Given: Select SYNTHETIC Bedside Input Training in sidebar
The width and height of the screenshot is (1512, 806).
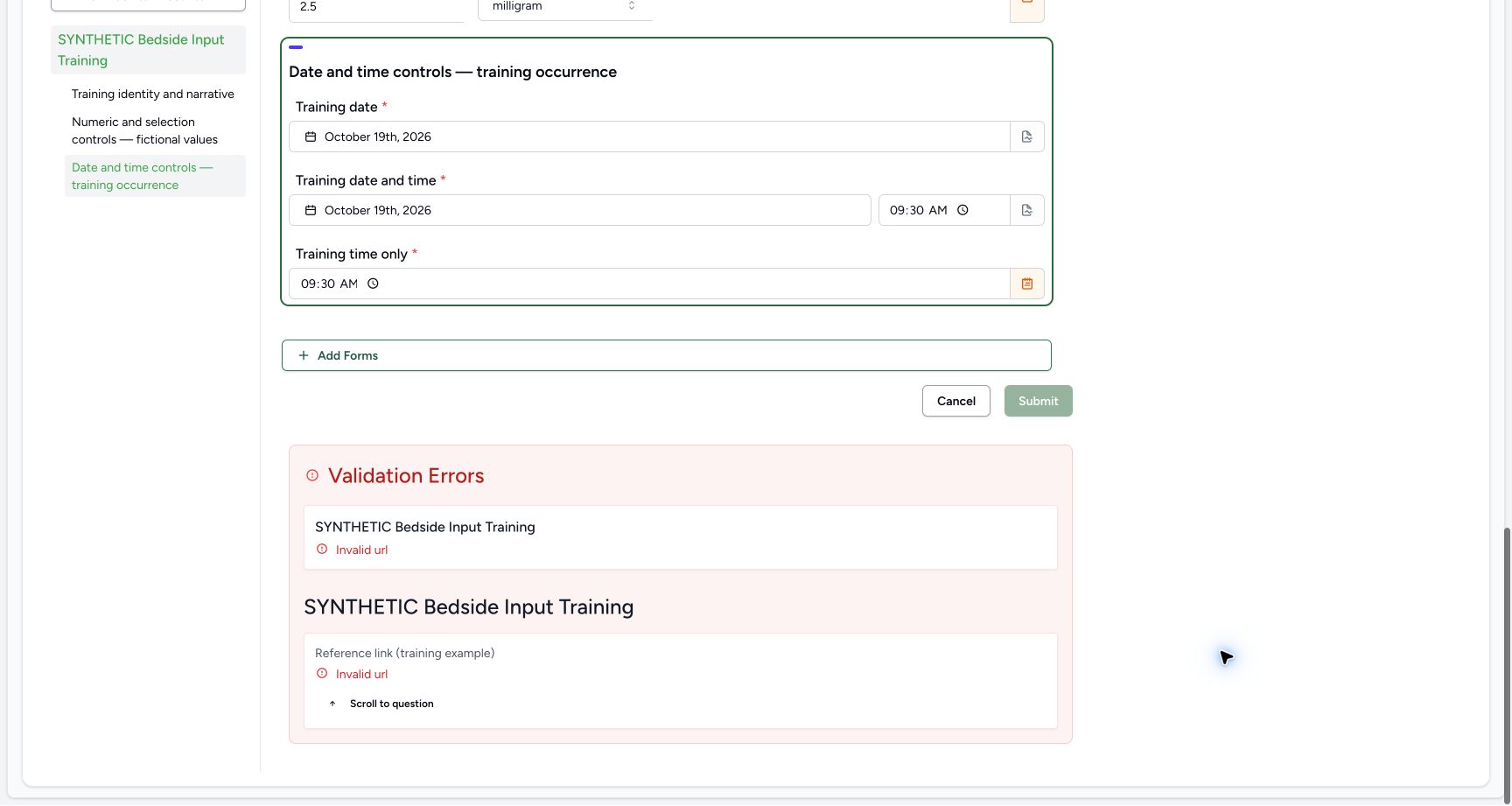Looking at the screenshot, I should (x=148, y=50).
